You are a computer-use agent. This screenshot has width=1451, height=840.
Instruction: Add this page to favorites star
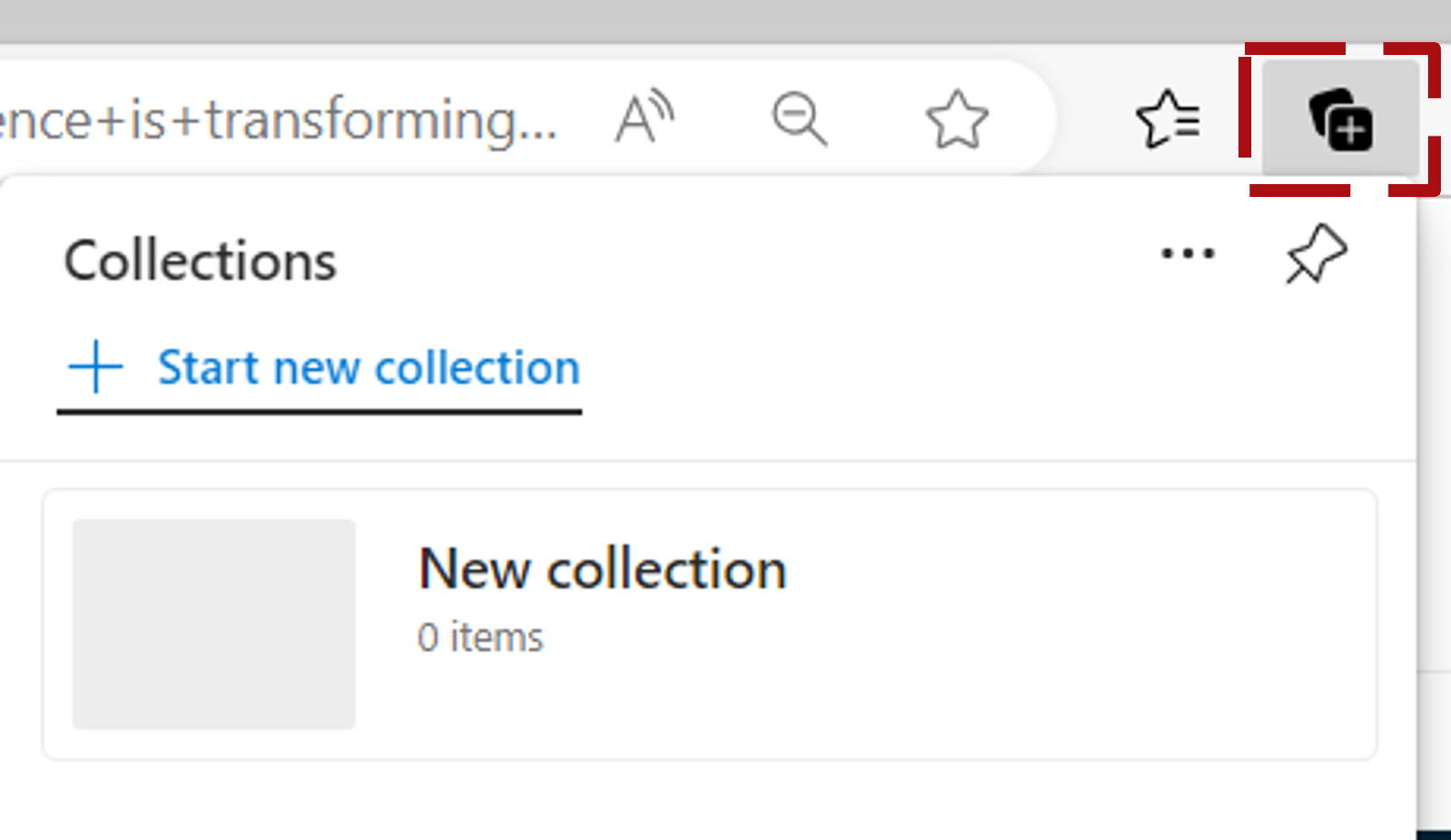click(x=957, y=119)
